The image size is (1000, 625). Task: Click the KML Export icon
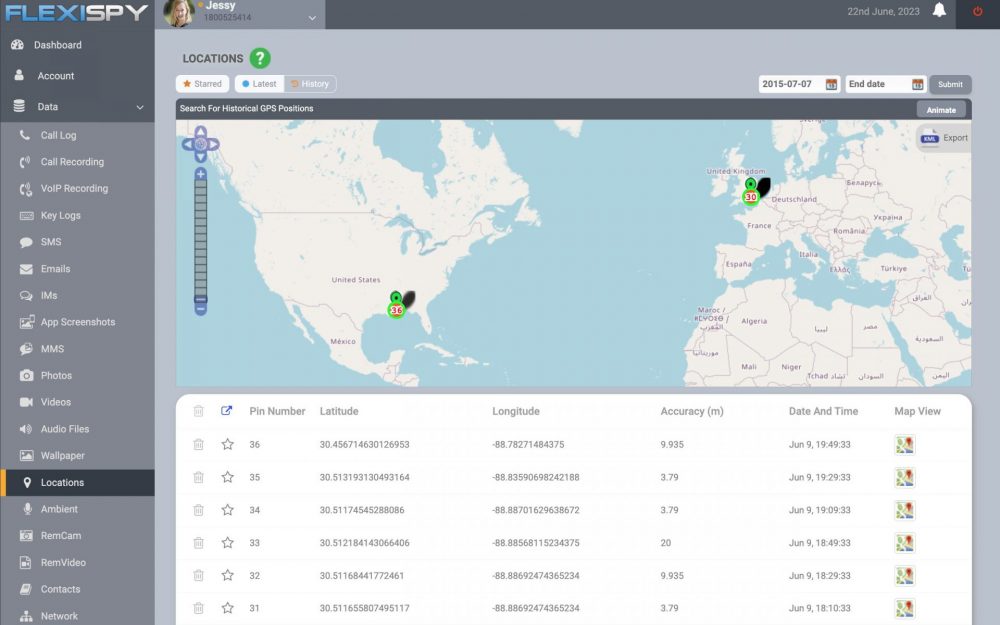point(930,138)
